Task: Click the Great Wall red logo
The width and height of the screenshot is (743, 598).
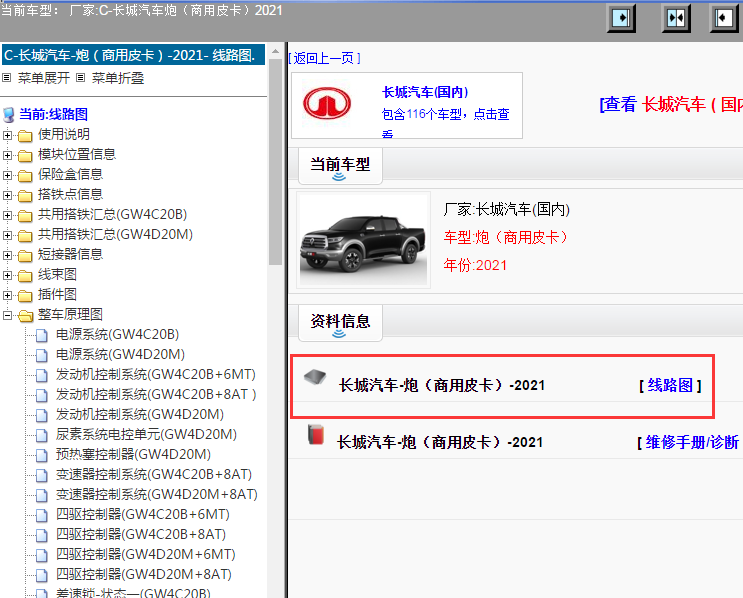Action: 327,103
